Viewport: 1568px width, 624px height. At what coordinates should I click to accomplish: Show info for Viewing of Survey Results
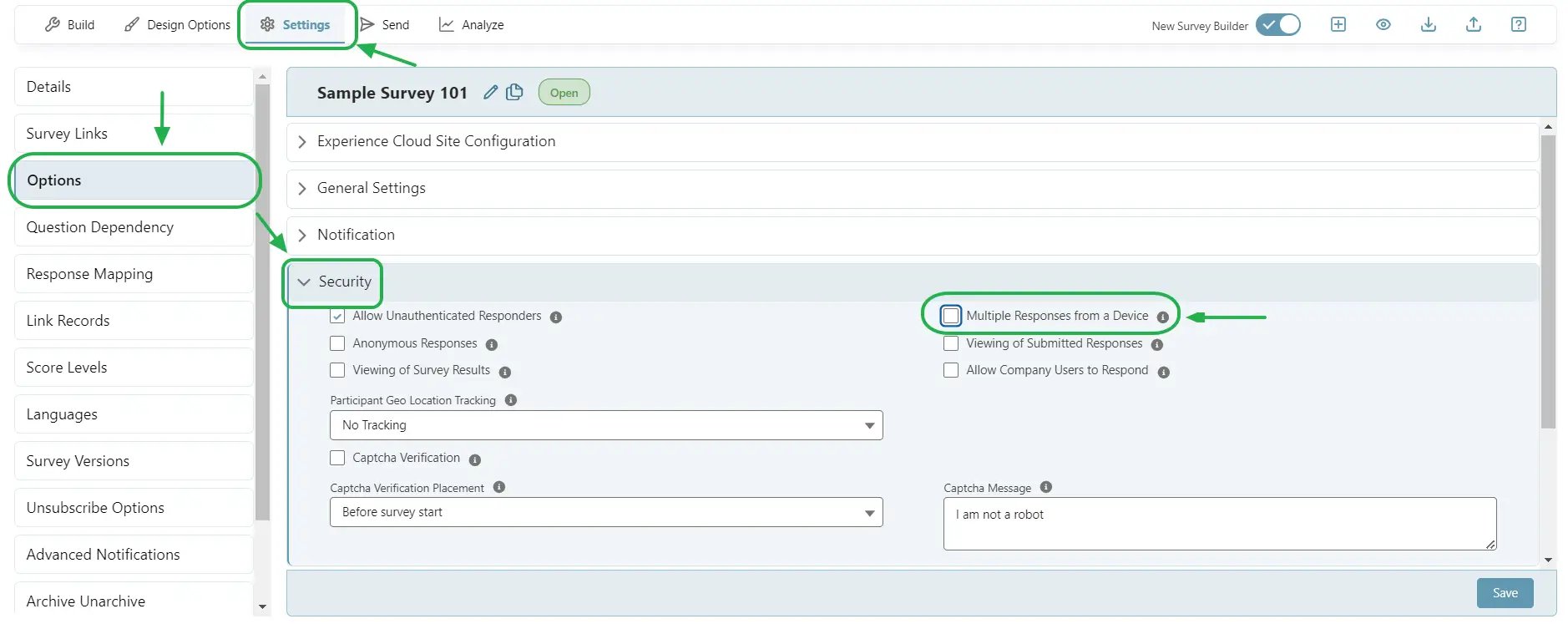pos(505,373)
